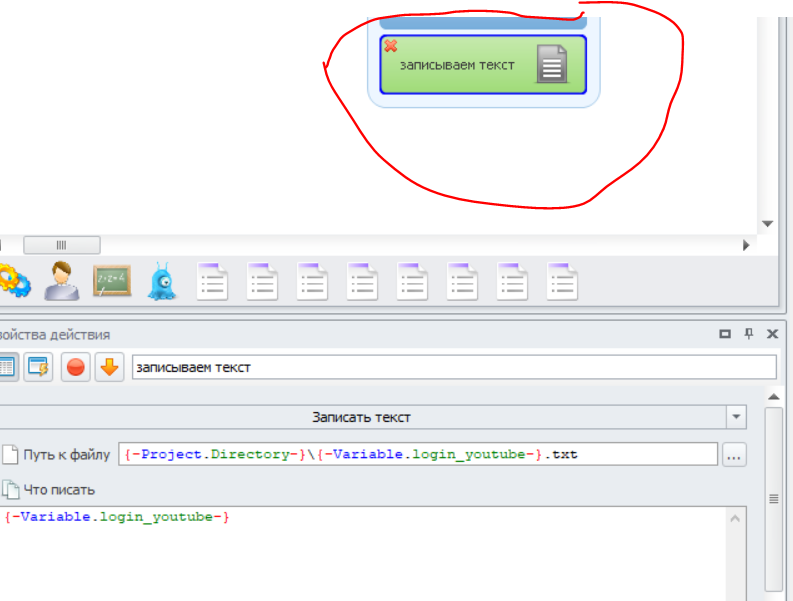The width and height of the screenshot is (793, 601).
Task: Click the blue one-eyed monster icon
Action: coord(162,281)
